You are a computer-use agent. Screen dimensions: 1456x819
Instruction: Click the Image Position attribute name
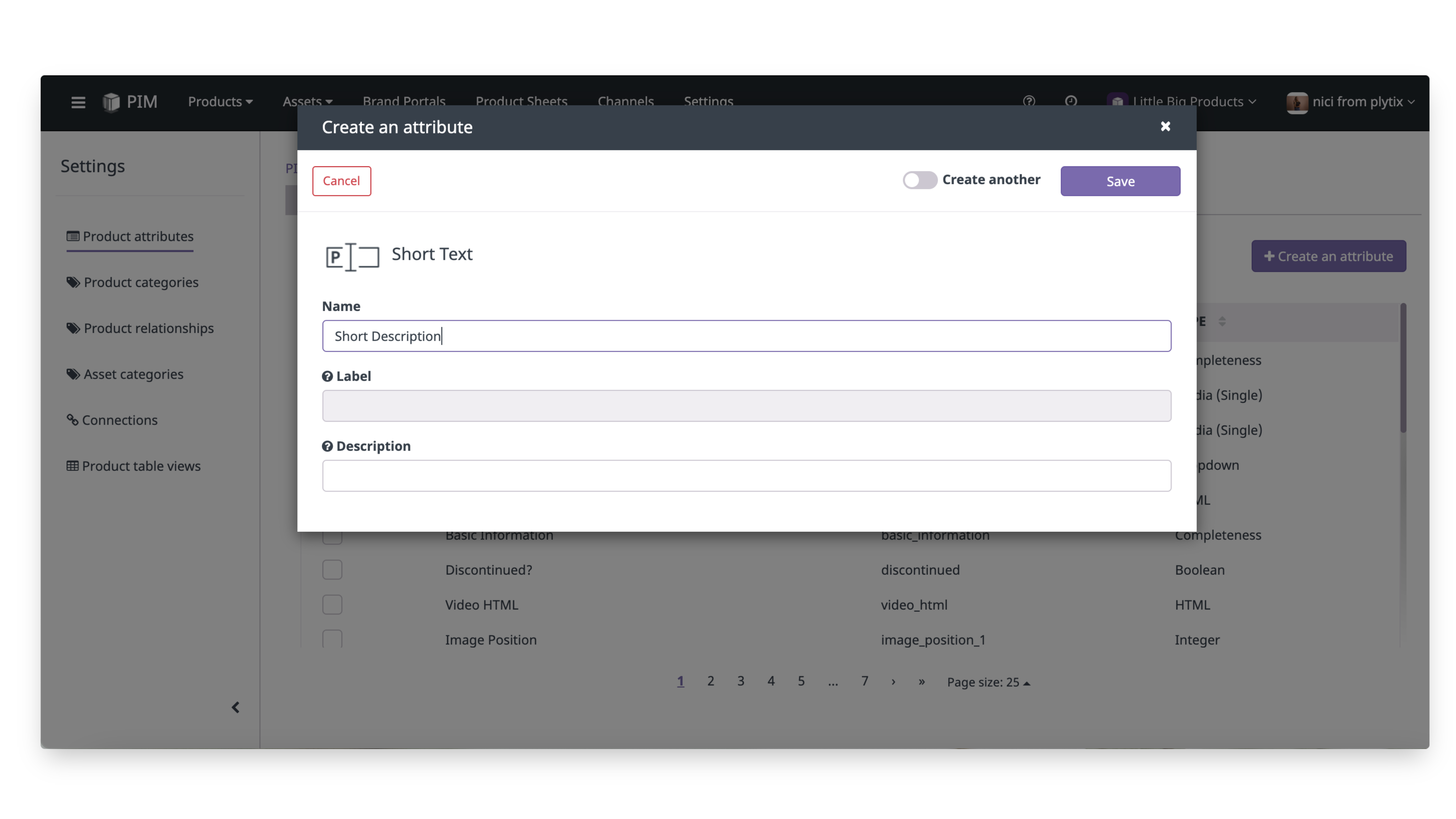click(491, 640)
